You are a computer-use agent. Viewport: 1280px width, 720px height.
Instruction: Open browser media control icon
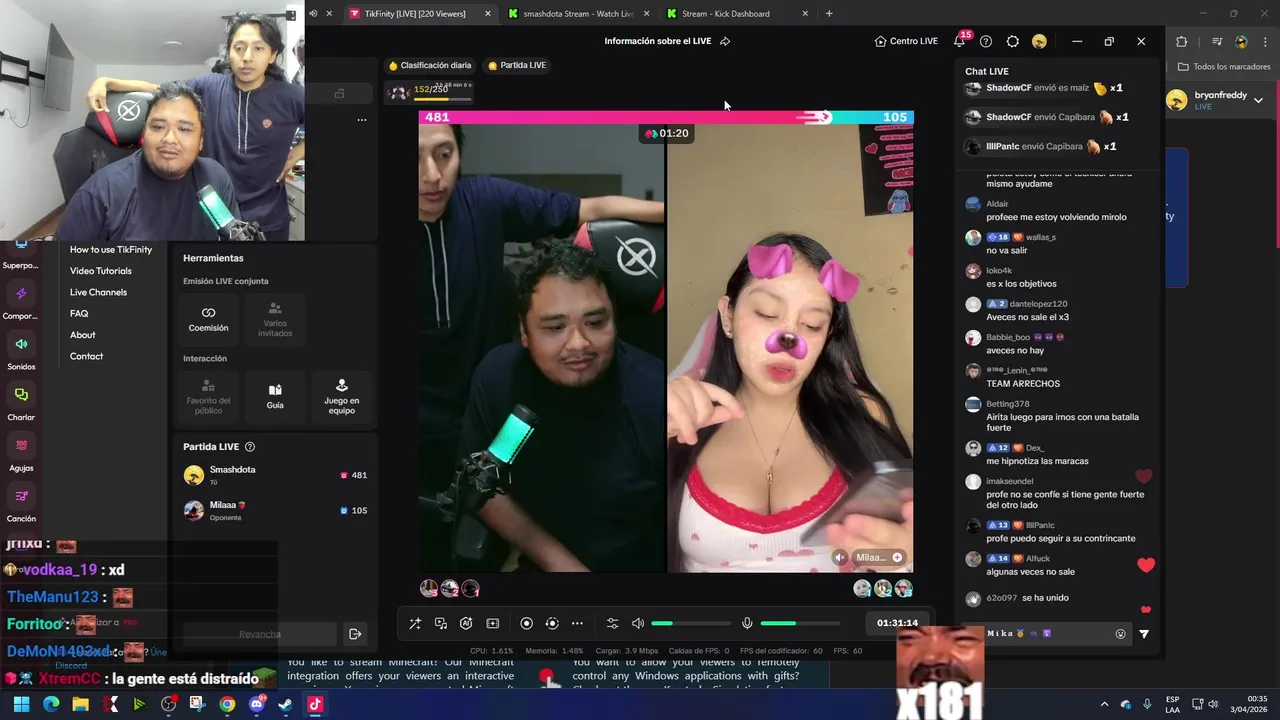pos(1217,42)
